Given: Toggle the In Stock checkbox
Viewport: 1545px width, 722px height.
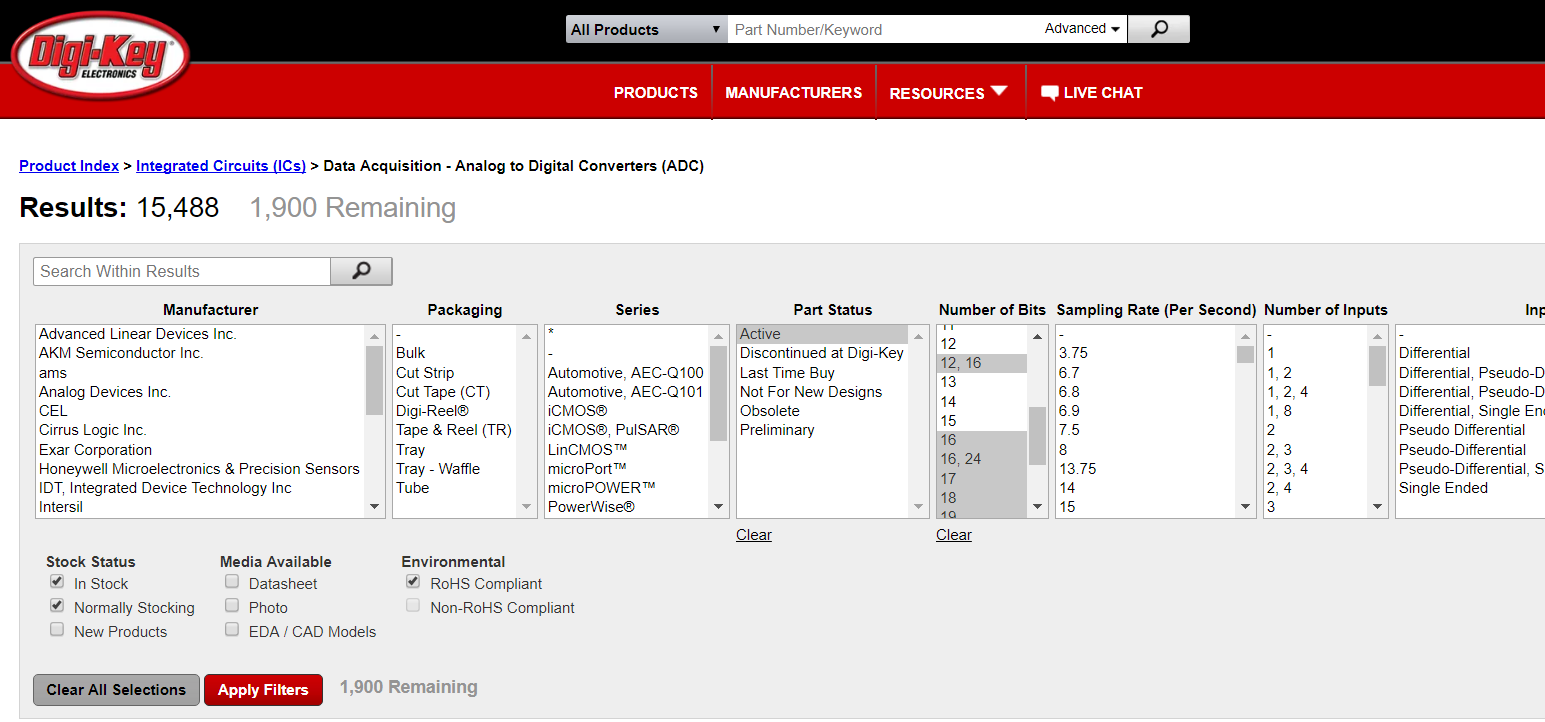Looking at the screenshot, I should point(57,582).
